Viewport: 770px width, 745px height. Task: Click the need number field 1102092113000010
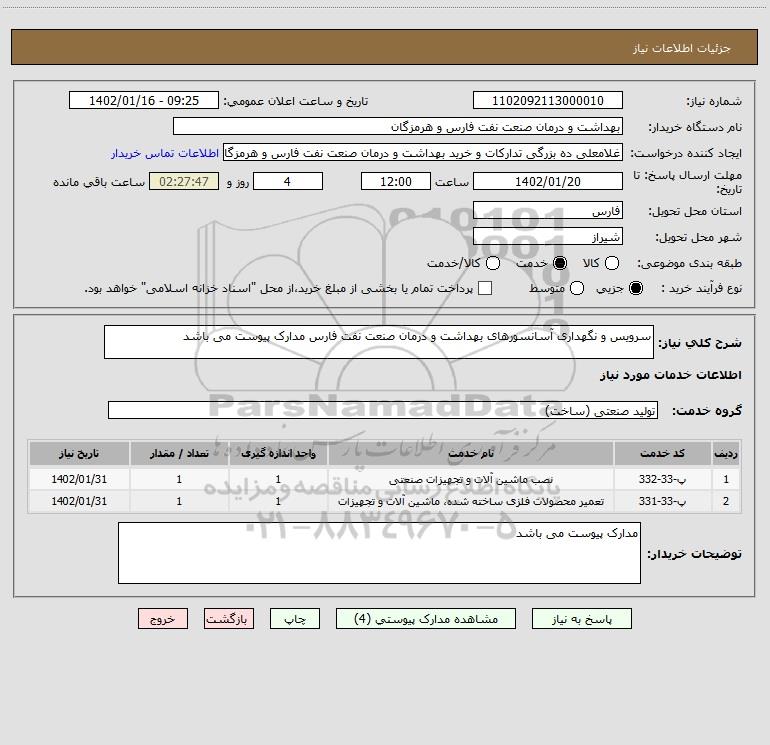click(548, 101)
